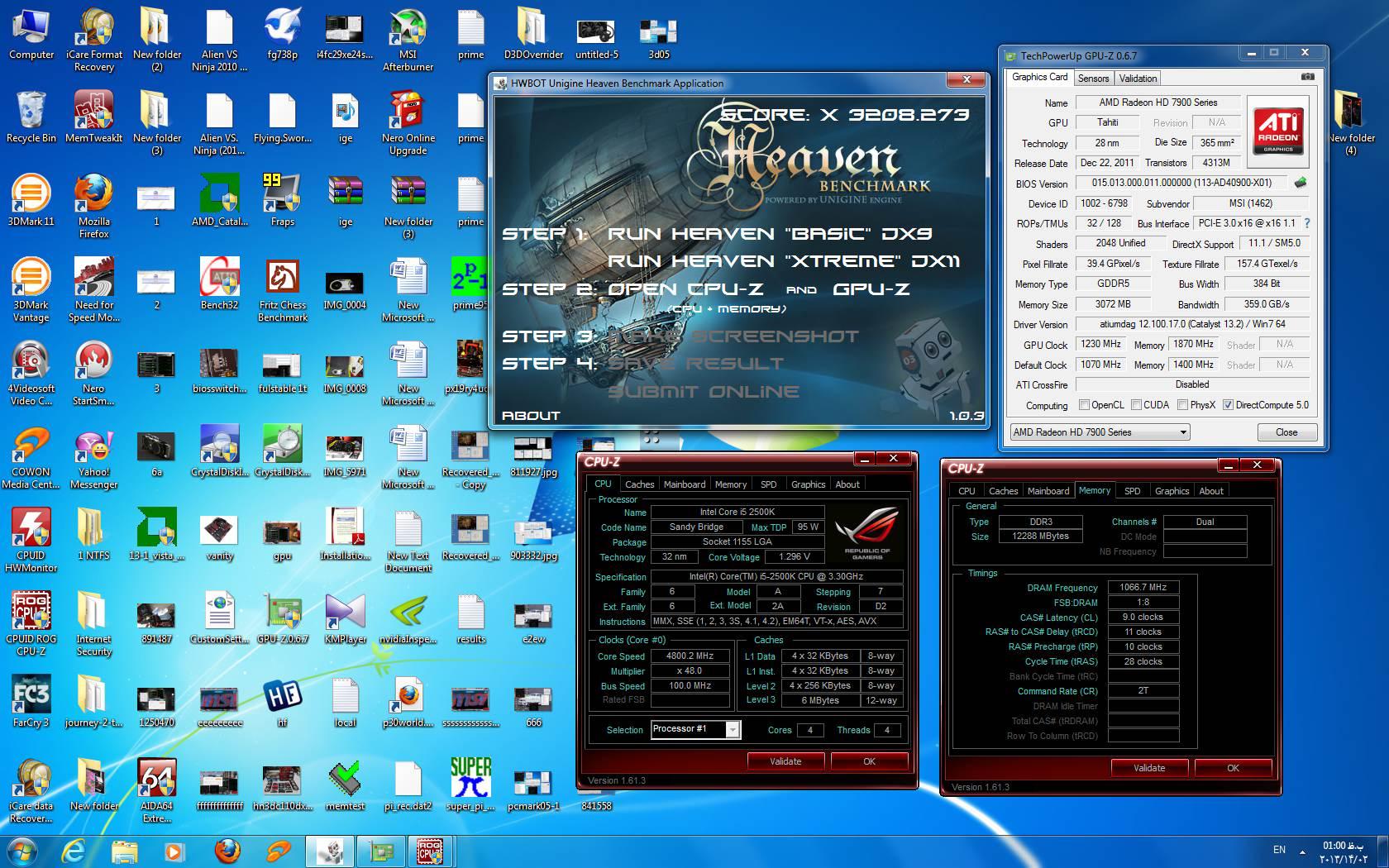Click RUN HEAVEN "BASIC" DX9 step

pyautogui.click(x=770, y=234)
